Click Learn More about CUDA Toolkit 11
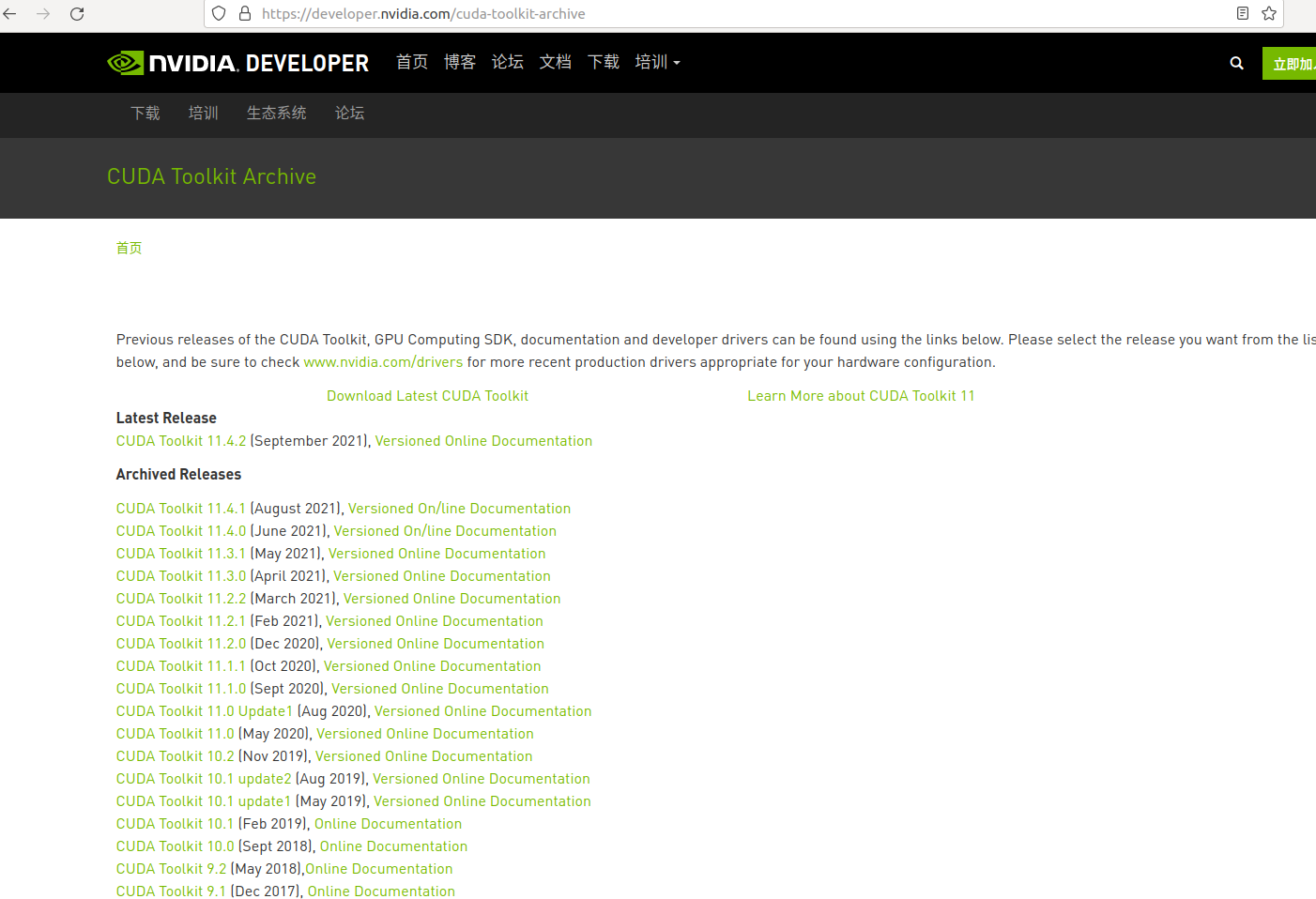The height and width of the screenshot is (899, 1316). tap(861, 396)
